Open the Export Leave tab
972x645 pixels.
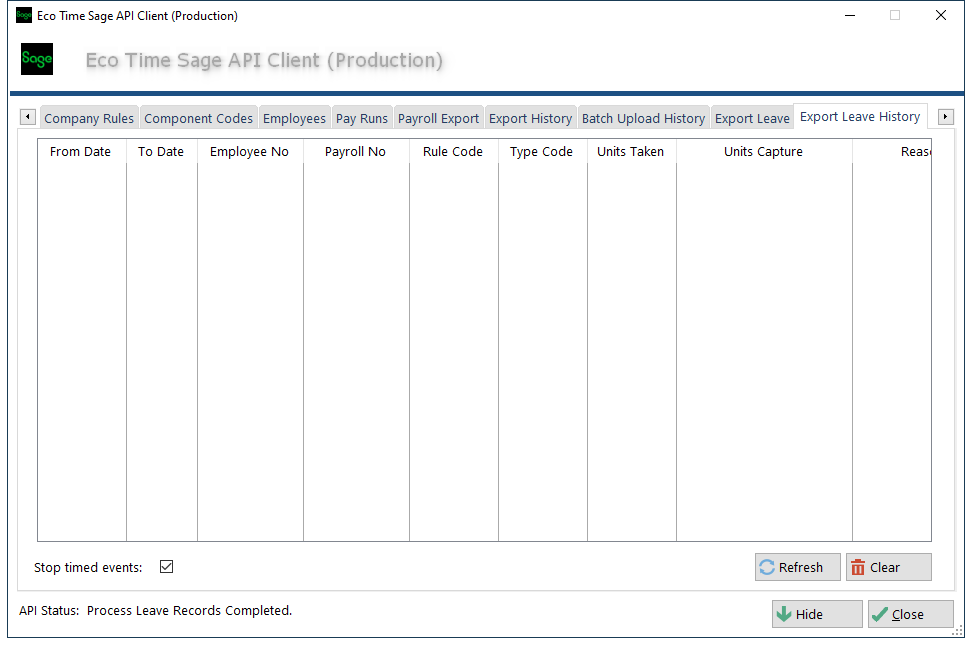[752, 118]
